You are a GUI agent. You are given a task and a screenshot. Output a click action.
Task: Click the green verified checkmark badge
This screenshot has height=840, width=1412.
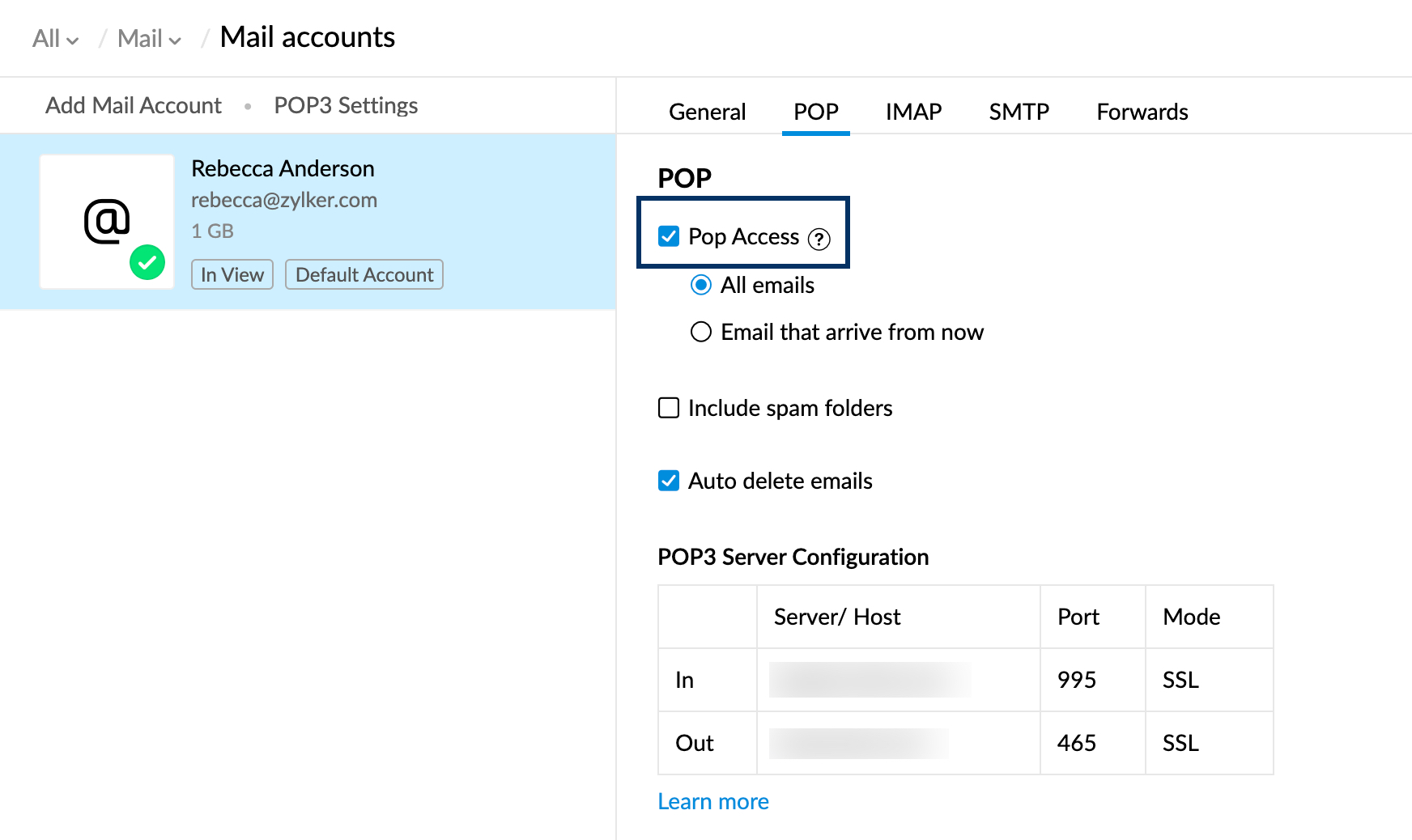(147, 262)
